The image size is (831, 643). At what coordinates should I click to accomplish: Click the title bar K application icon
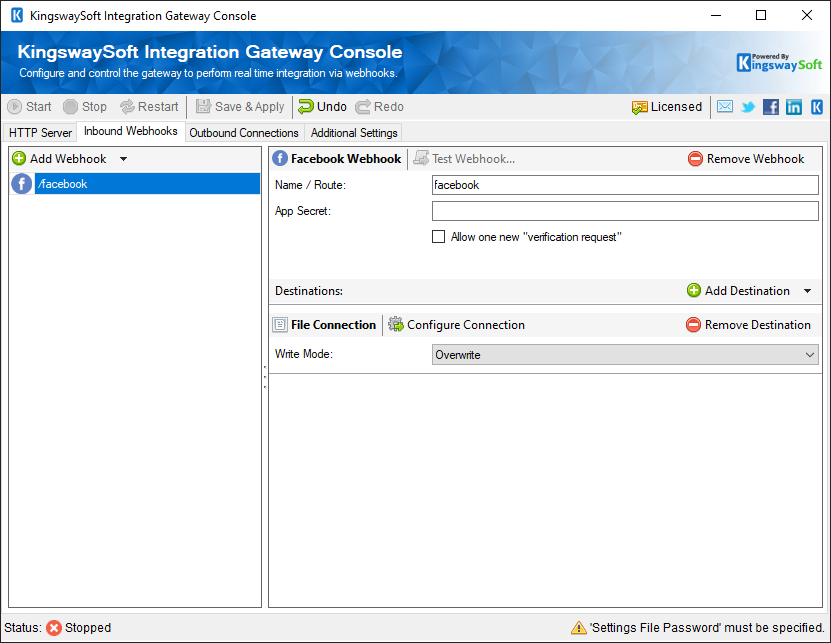(x=17, y=15)
